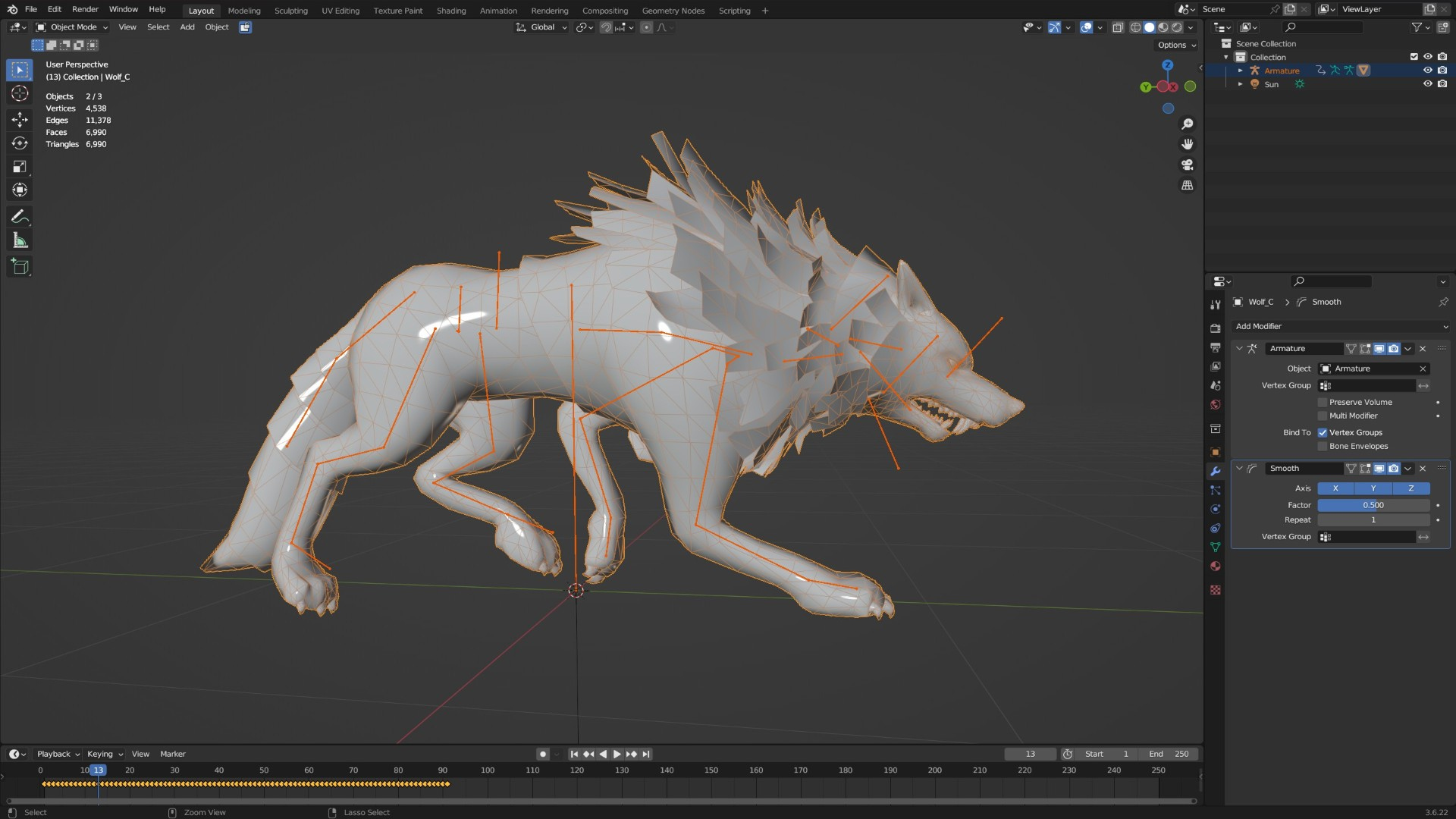The width and height of the screenshot is (1456, 819).
Task: Remove the Smooth modifier with X
Action: [1423, 469]
